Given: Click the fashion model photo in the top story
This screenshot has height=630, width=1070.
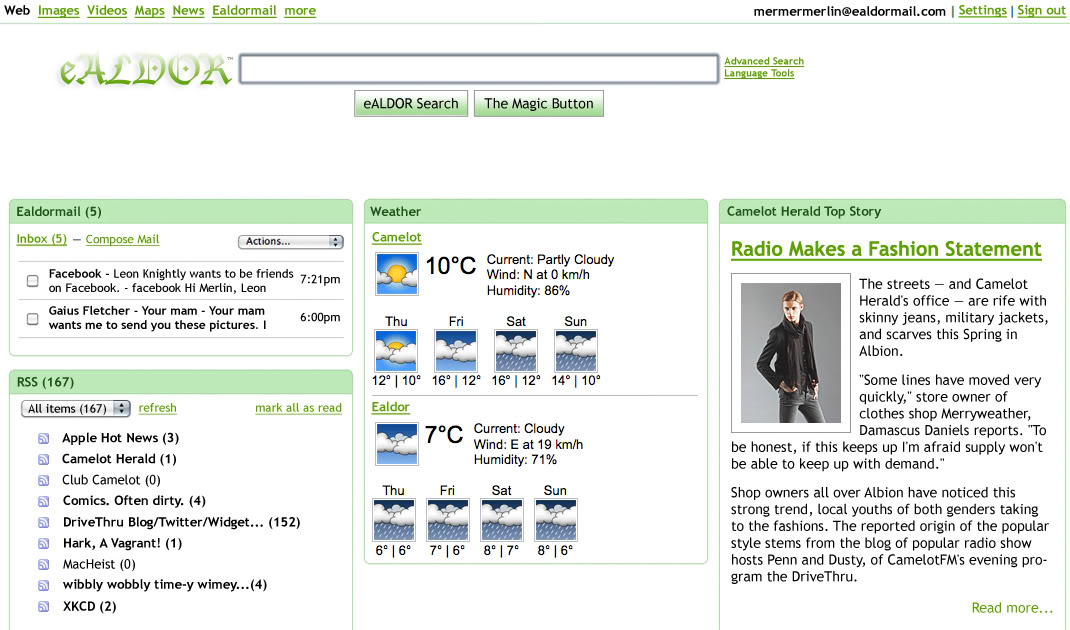Looking at the screenshot, I should coord(791,353).
